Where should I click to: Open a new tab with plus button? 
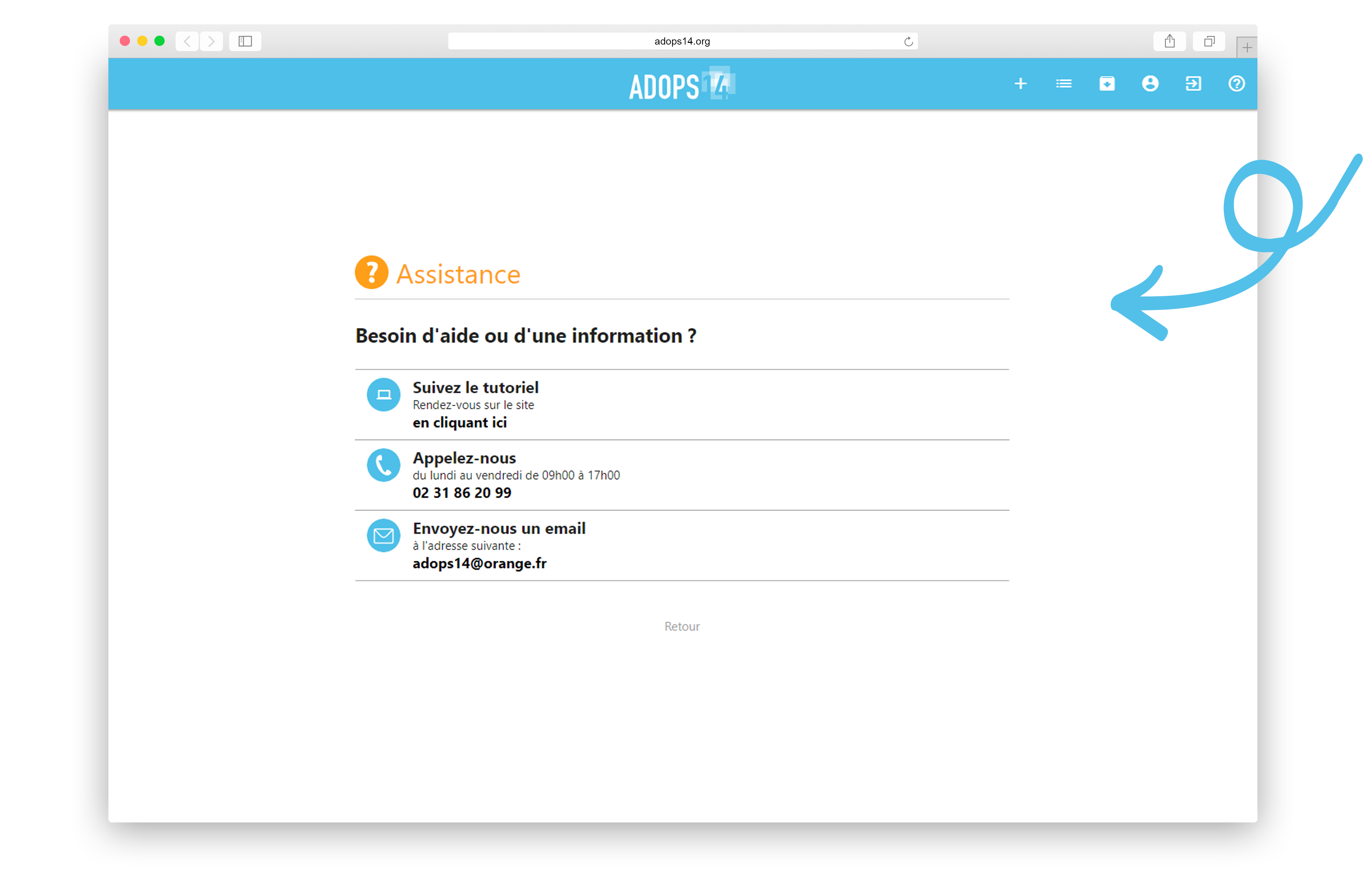click(x=1246, y=48)
